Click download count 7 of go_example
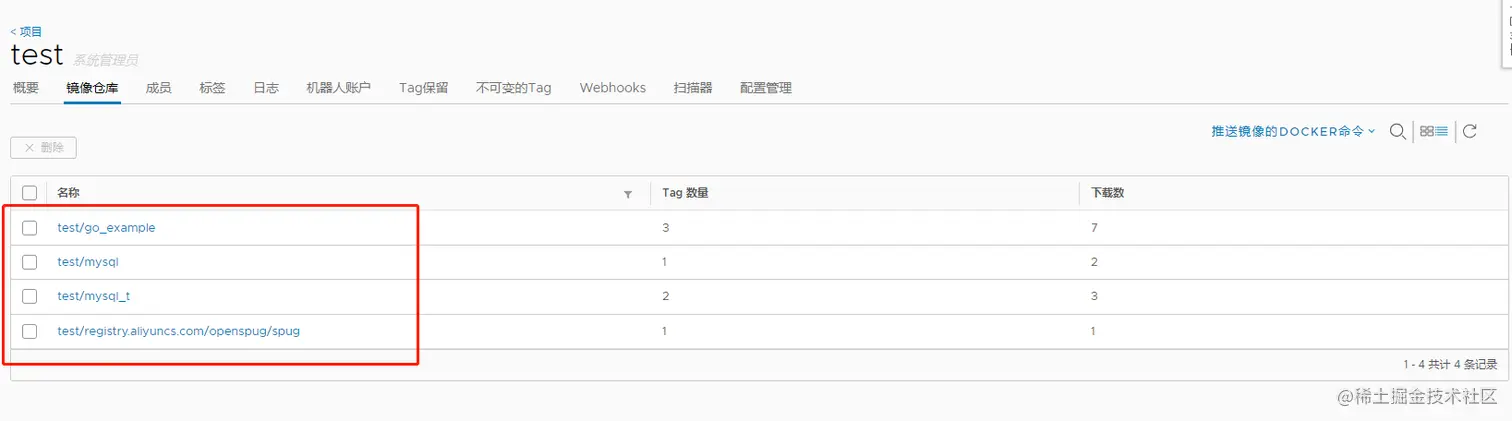This screenshot has height=421, width=1512. [x=1095, y=228]
